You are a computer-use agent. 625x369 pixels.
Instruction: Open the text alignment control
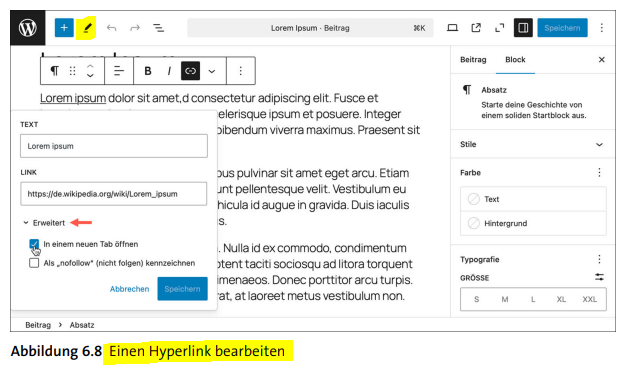[x=119, y=71]
